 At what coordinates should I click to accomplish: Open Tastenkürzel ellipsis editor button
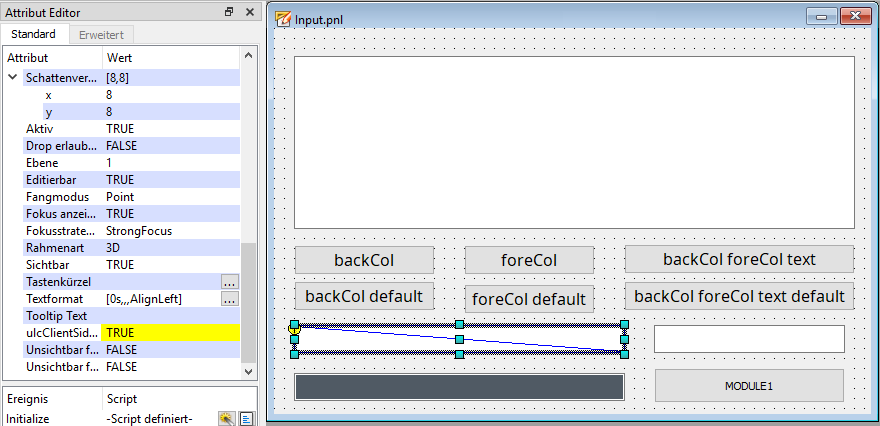point(230,282)
